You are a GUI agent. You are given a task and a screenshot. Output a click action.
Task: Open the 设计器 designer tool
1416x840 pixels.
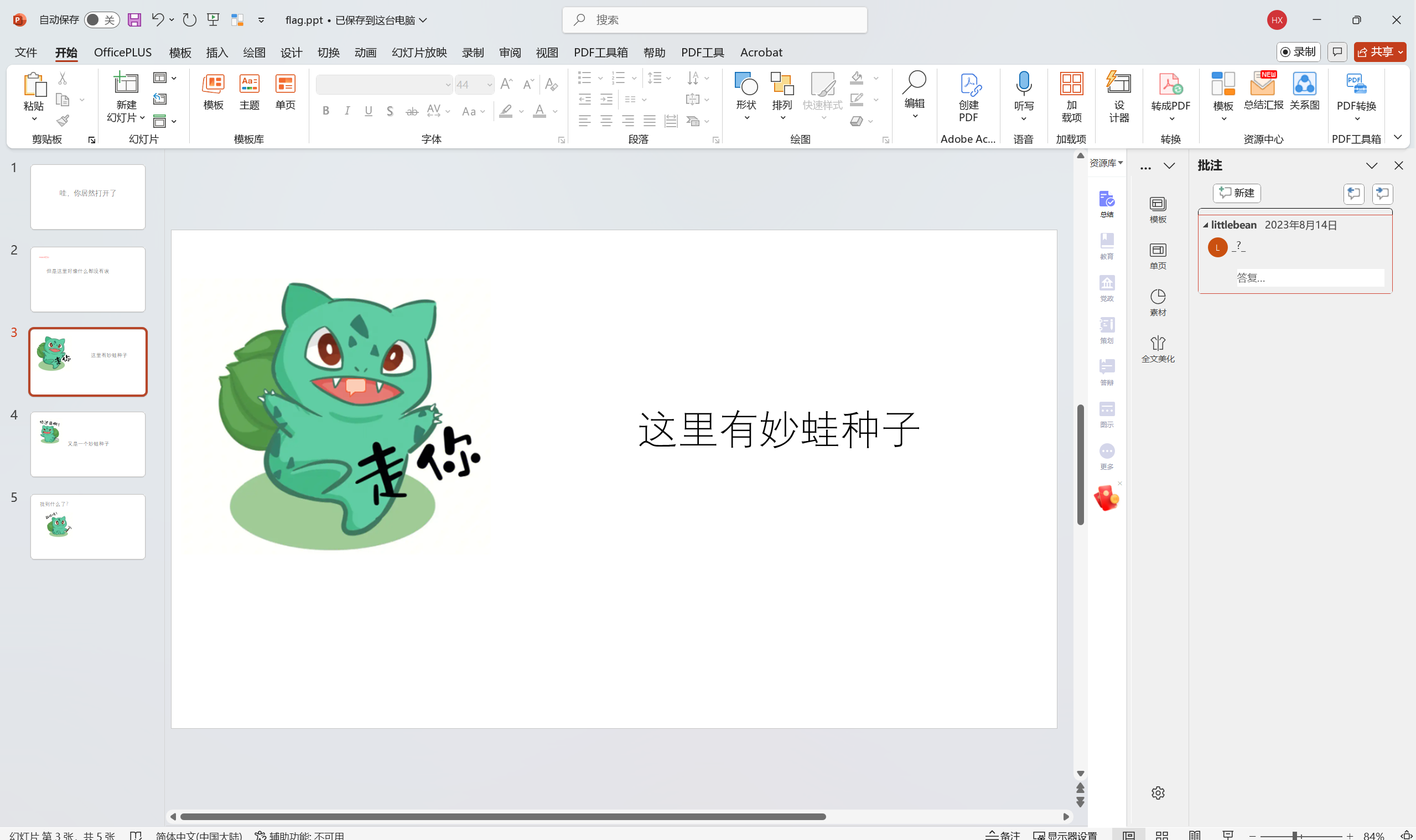click(x=1119, y=97)
